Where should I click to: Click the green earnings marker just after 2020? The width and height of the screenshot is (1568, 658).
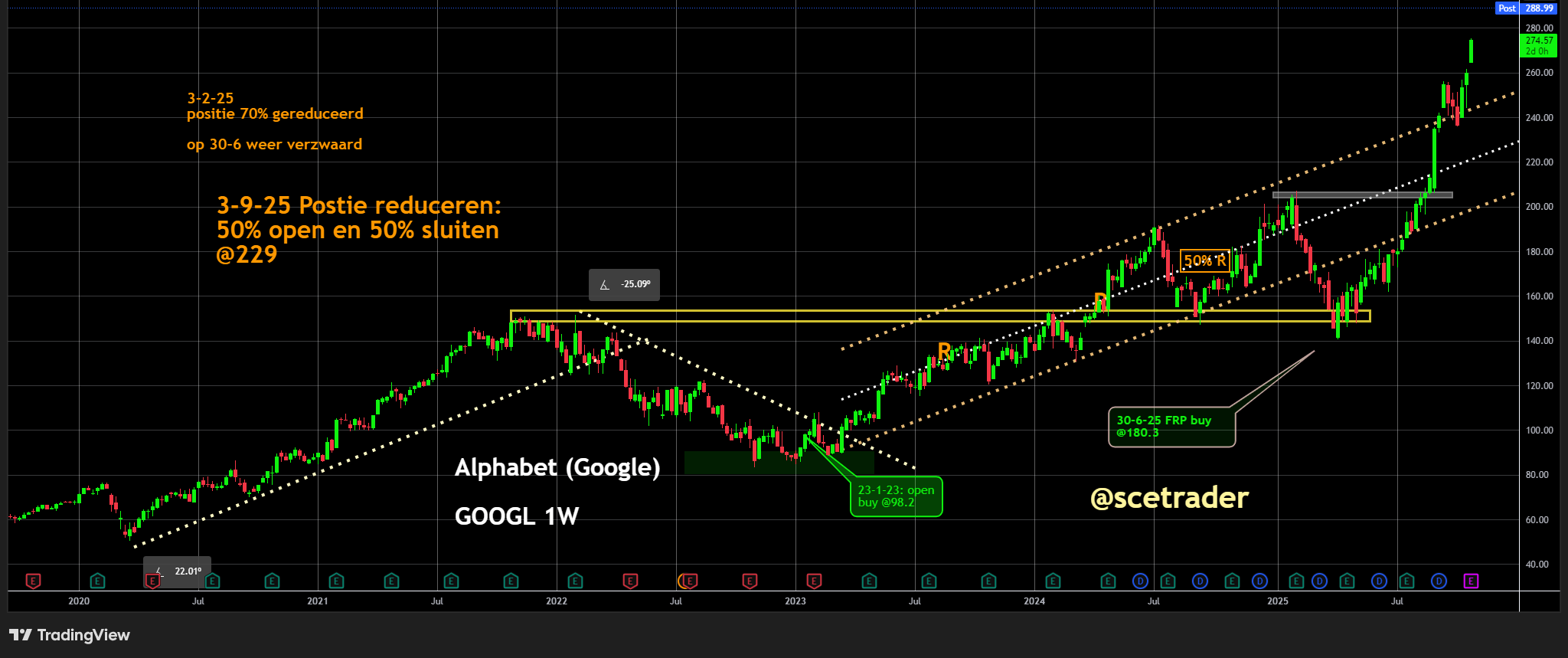(x=97, y=581)
